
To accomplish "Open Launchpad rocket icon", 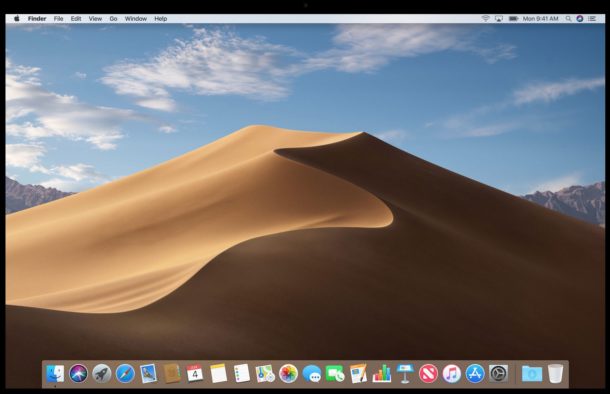I will pos(102,373).
